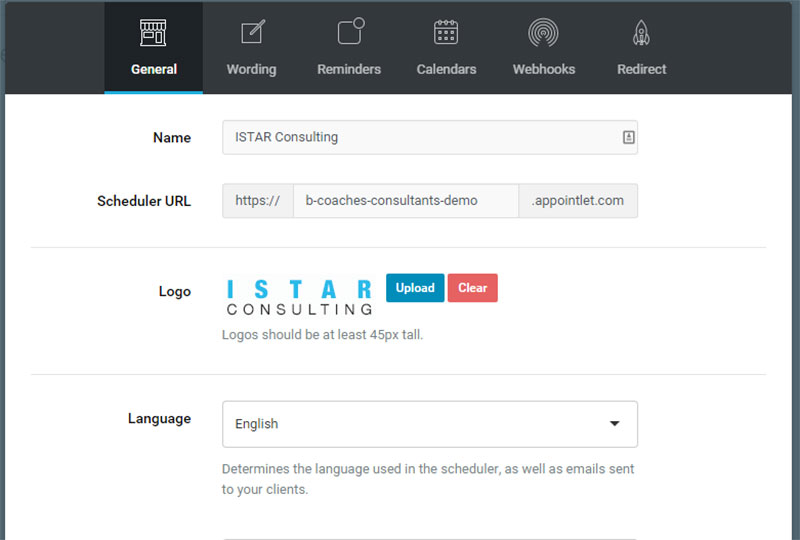This screenshot has height=540, width=800.
Task: Click the Reminders notification badge icon
Action: point(351,31)
